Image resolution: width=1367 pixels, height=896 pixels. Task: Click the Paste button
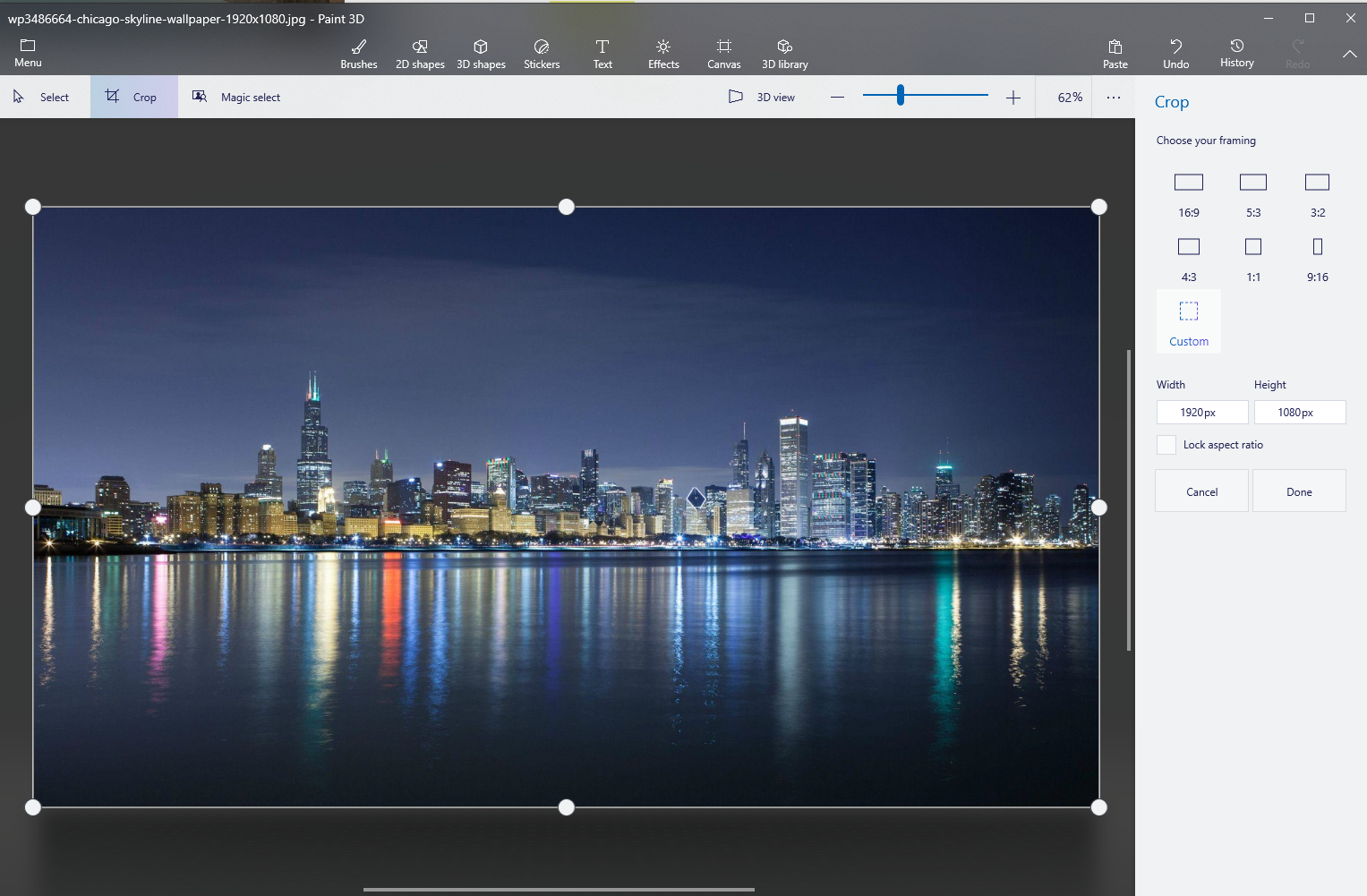pos(1115,54)
